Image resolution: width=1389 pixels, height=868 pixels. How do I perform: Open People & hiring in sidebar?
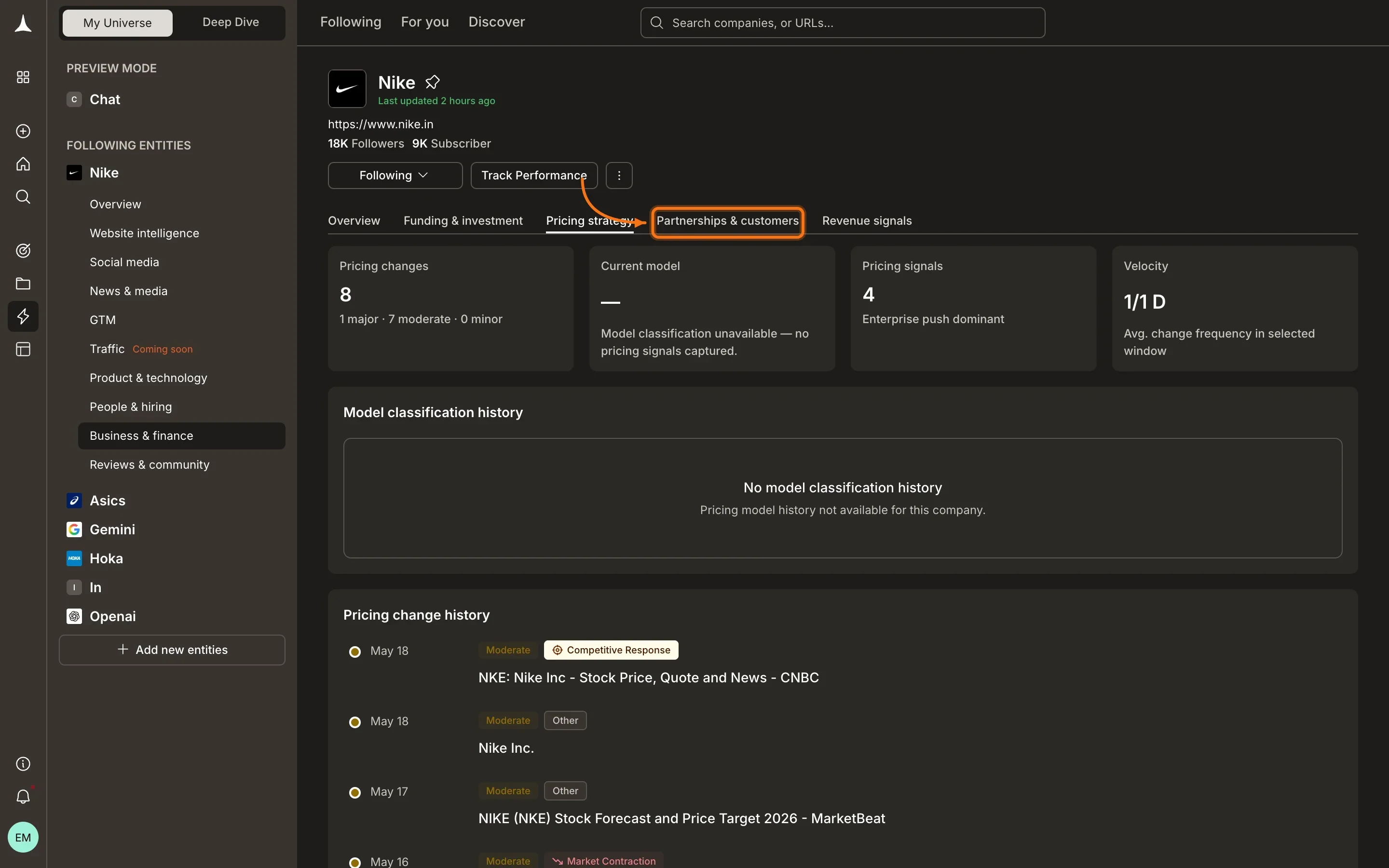(x=130, y=407)
